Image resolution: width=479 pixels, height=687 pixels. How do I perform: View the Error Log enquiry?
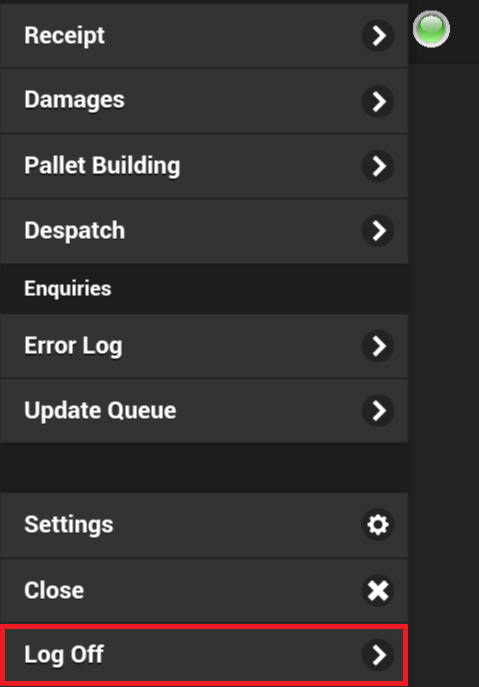pos(204,346)
